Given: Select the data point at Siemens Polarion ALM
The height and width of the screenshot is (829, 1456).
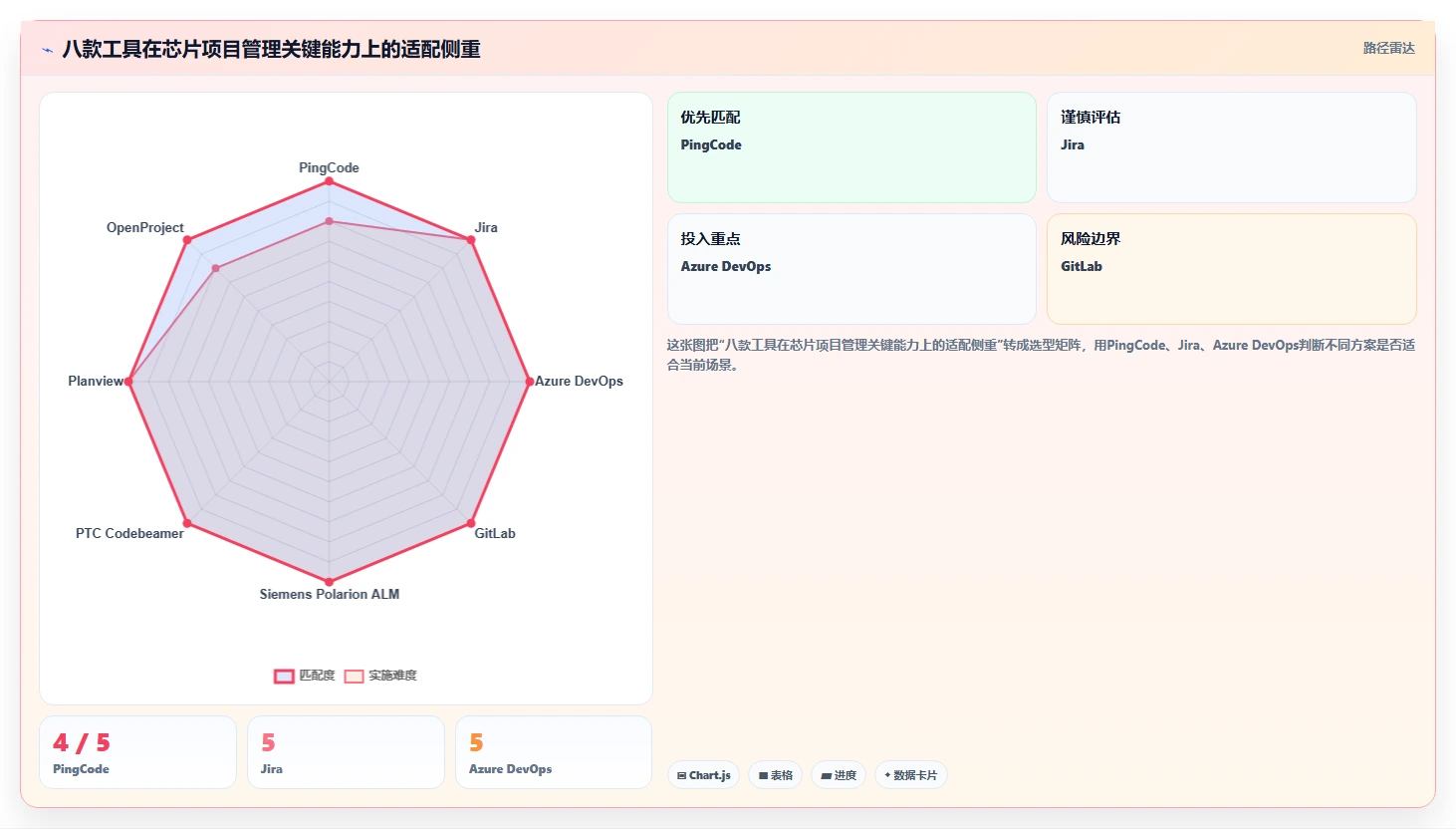Looking at the screenshot, I should (329, 582).
